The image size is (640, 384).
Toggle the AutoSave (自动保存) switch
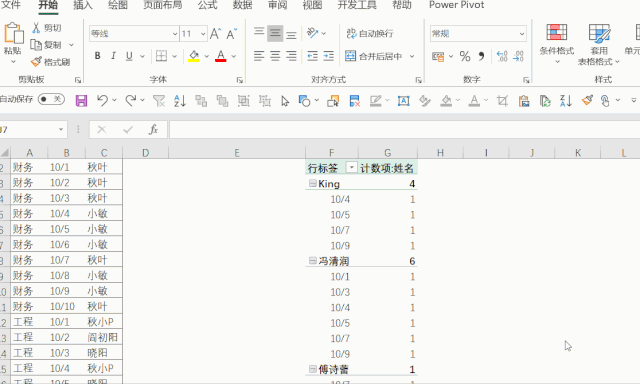pos(51,99)
